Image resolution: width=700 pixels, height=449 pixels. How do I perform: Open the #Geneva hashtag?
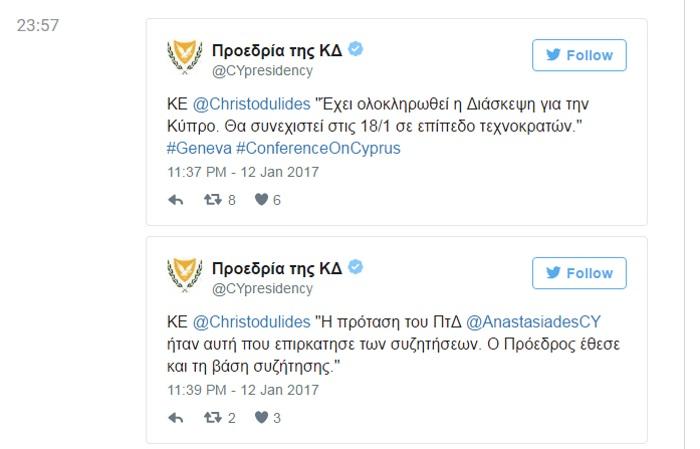(x=199, y=148)
